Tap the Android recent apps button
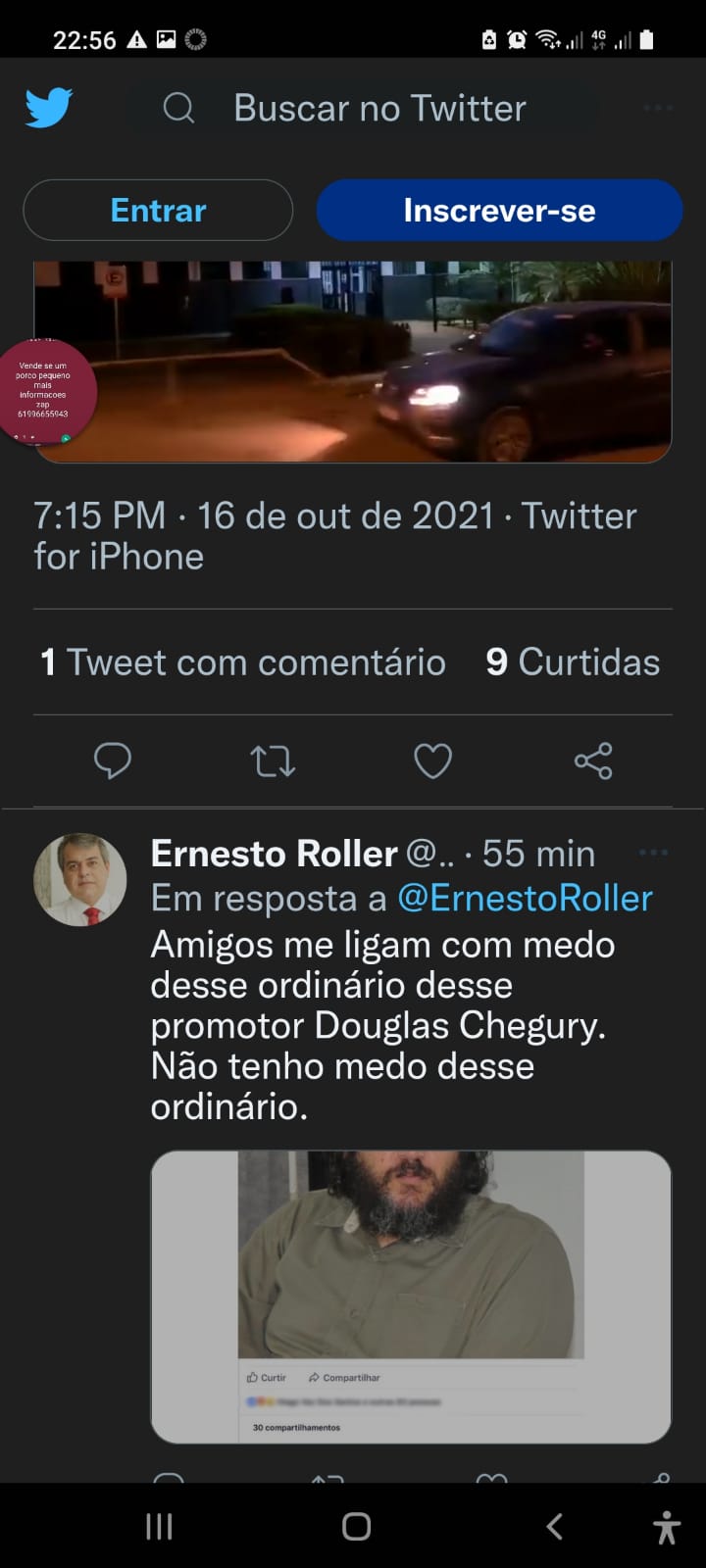Screen dimensions: 706x1568 159,1526
